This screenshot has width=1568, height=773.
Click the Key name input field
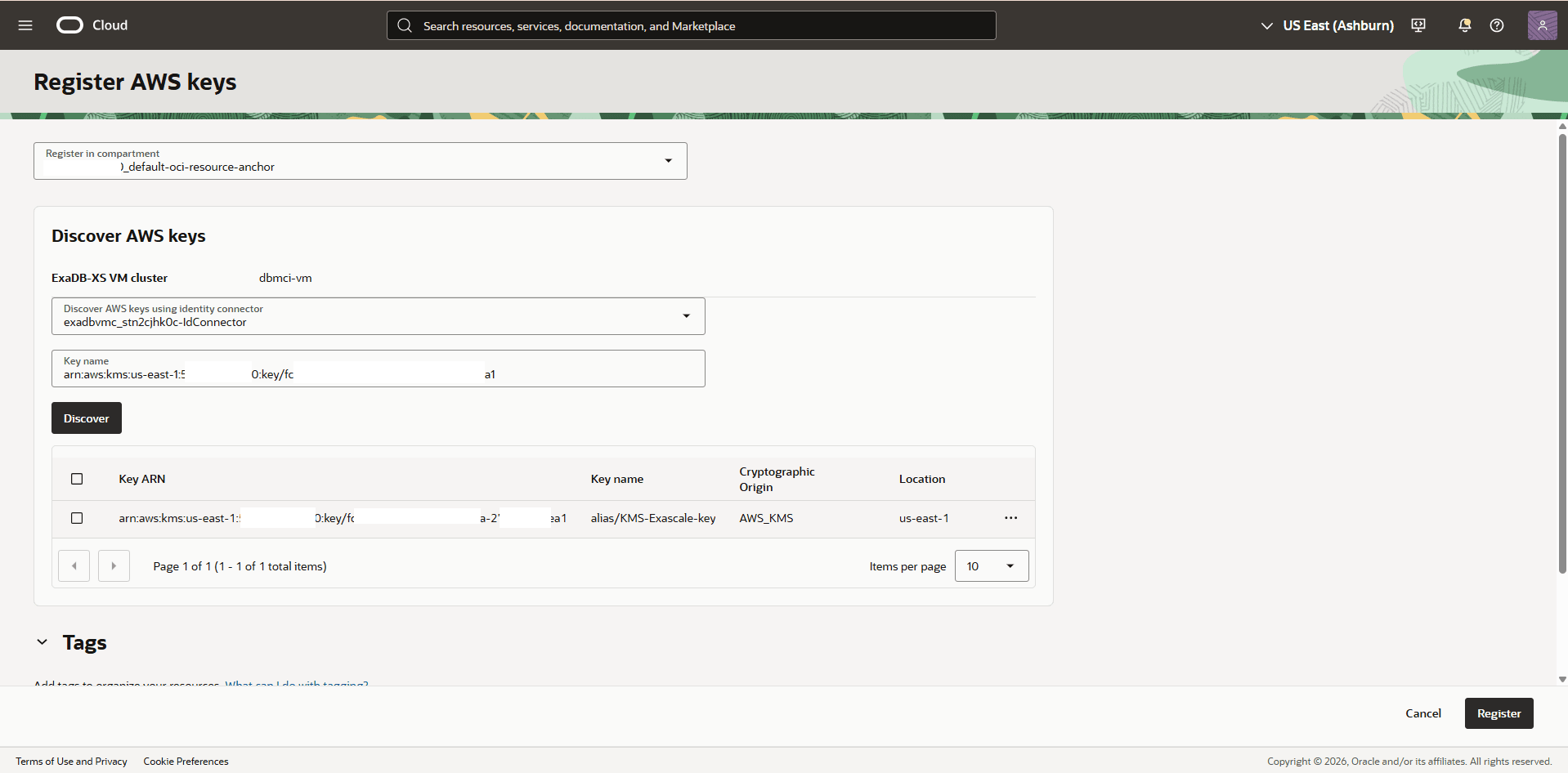click(x=379, y=369)
